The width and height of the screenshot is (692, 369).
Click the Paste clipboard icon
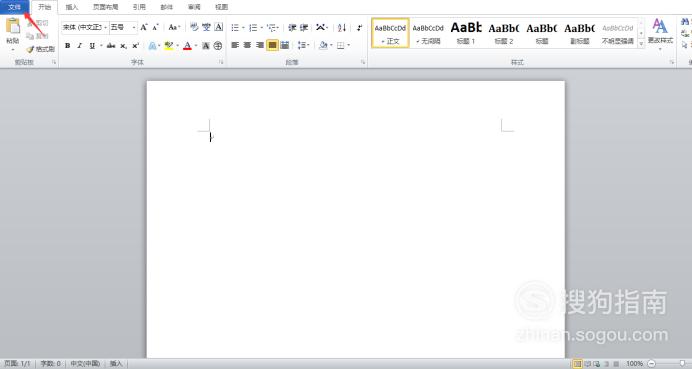coord(13,27)
